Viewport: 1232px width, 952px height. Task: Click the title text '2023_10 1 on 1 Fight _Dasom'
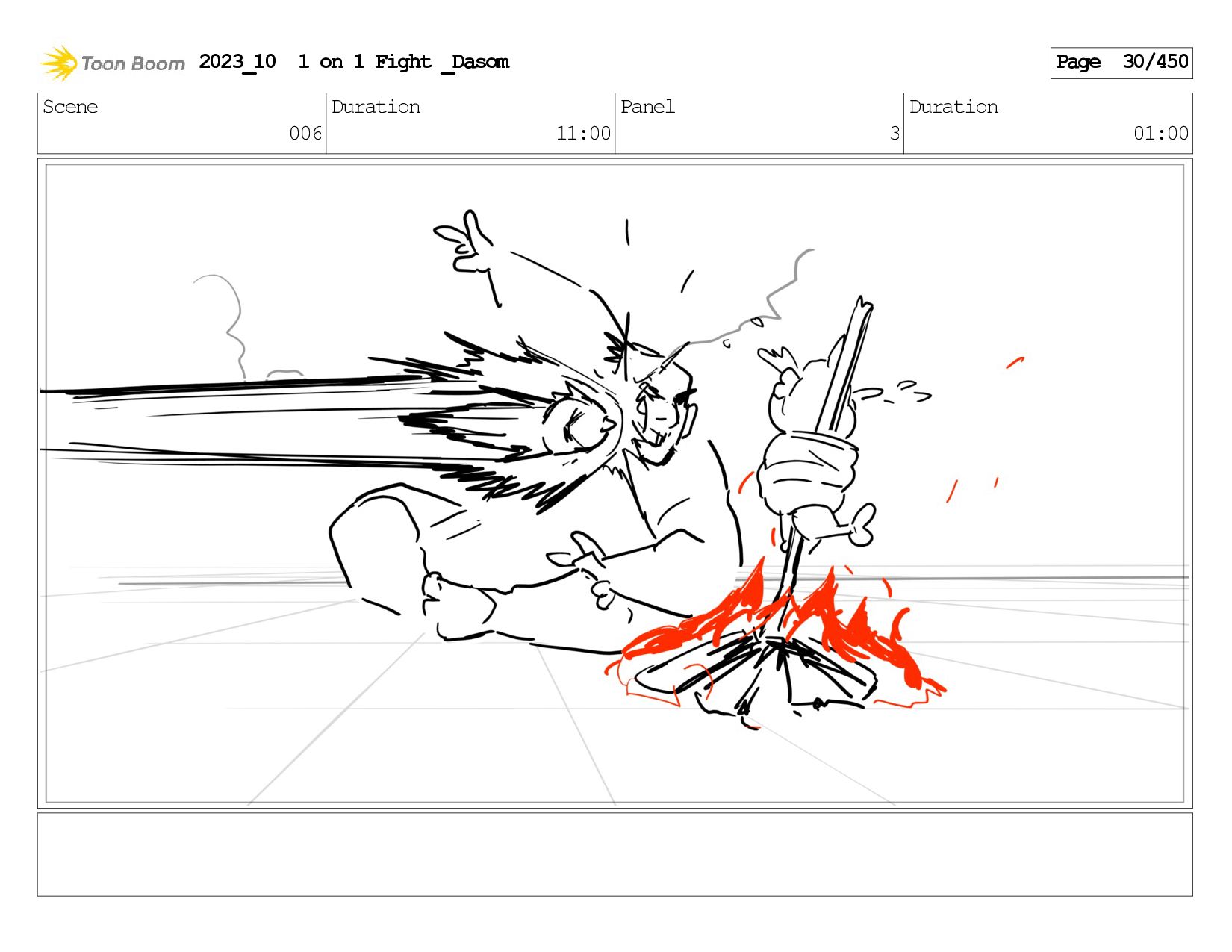pos(354,62)
